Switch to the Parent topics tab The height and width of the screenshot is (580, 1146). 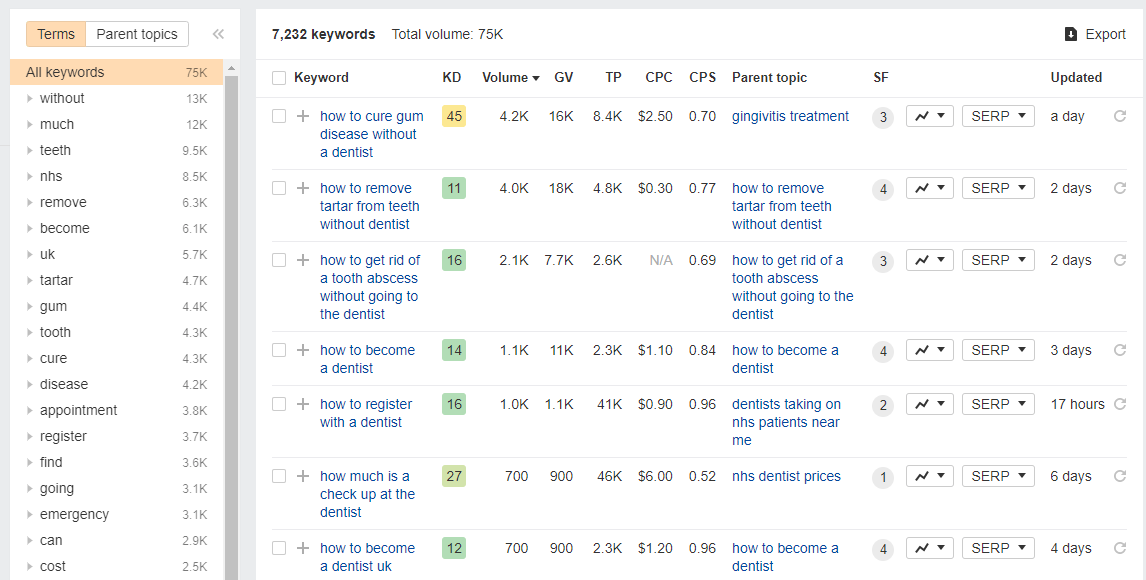[x=137, y=34]
